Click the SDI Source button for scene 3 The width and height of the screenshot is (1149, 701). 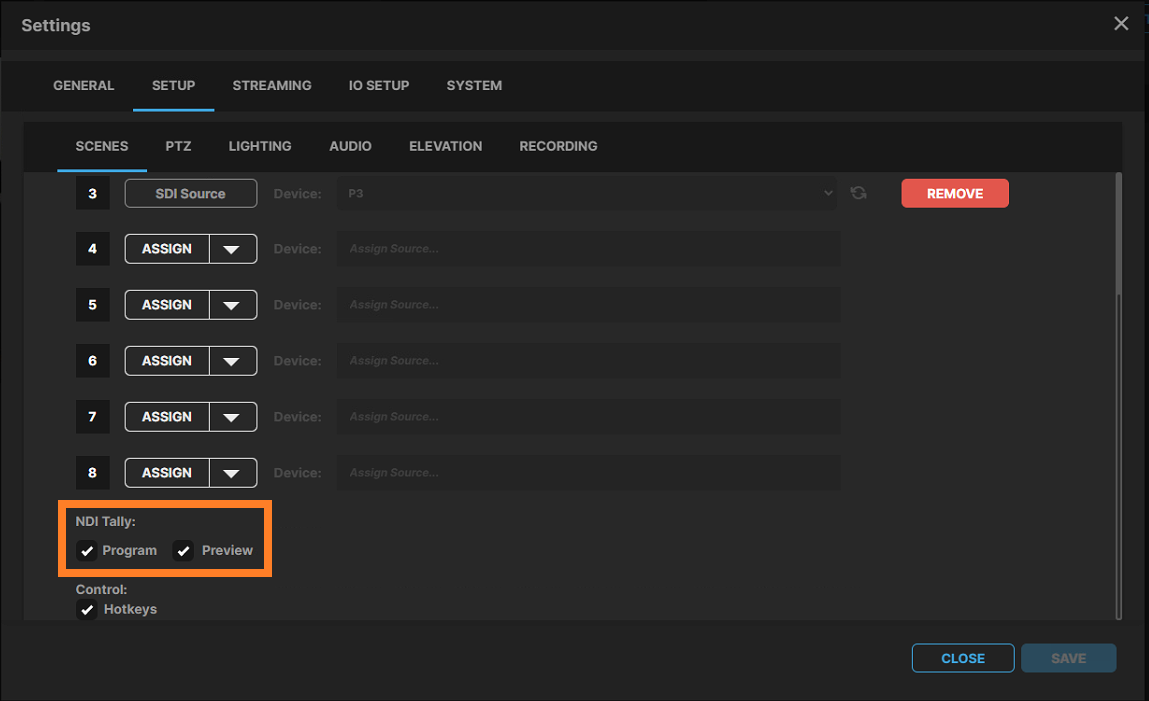pyautogui.click(x=190, y=193)
